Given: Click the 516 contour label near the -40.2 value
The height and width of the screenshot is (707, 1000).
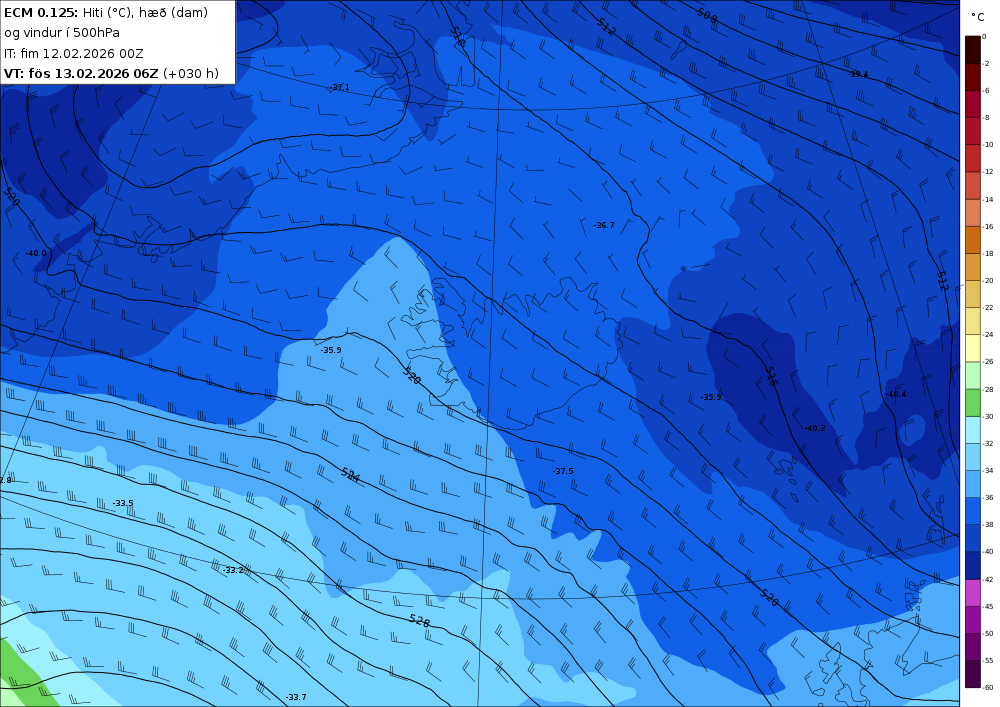Looking at the screenshot, I should 772,376.
